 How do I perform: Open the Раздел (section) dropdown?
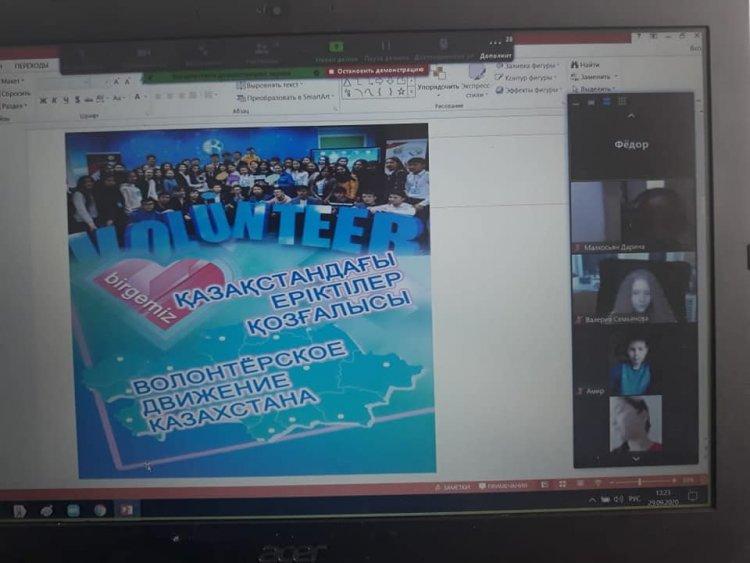(x=13, y=106)
